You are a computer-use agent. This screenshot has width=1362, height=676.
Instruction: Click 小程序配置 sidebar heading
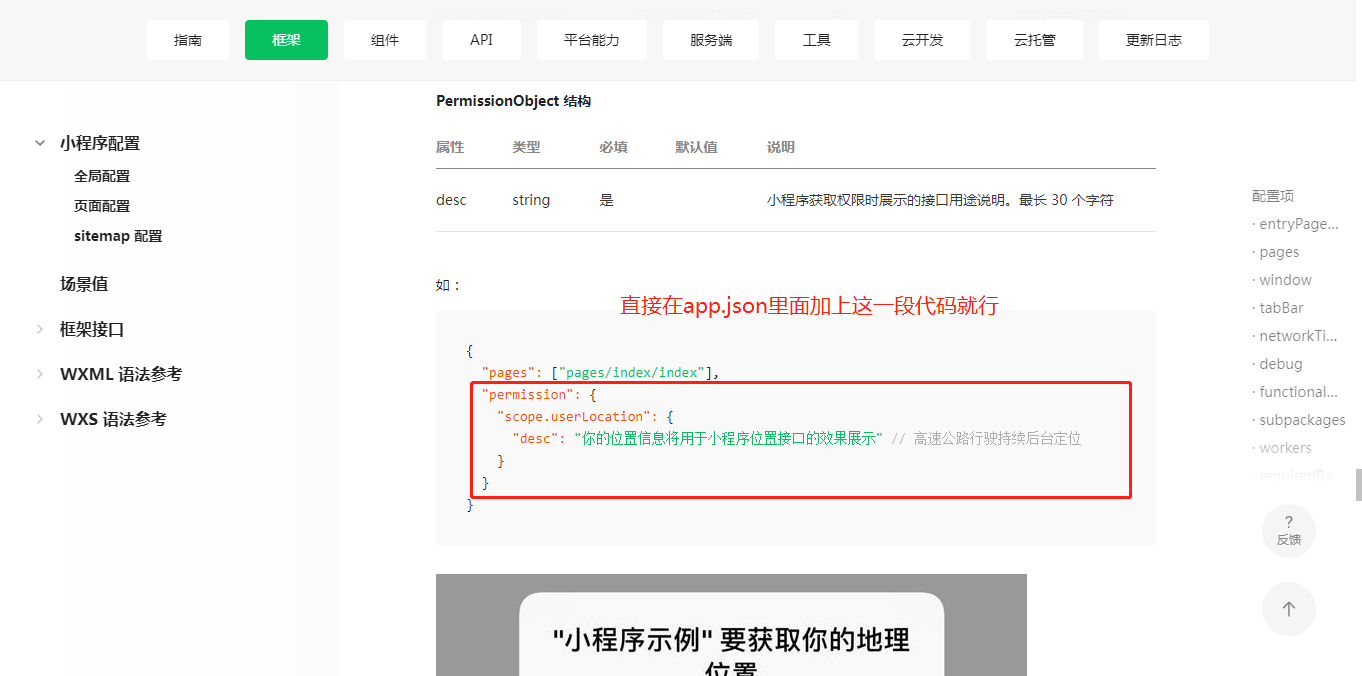(x=100, y=143)
